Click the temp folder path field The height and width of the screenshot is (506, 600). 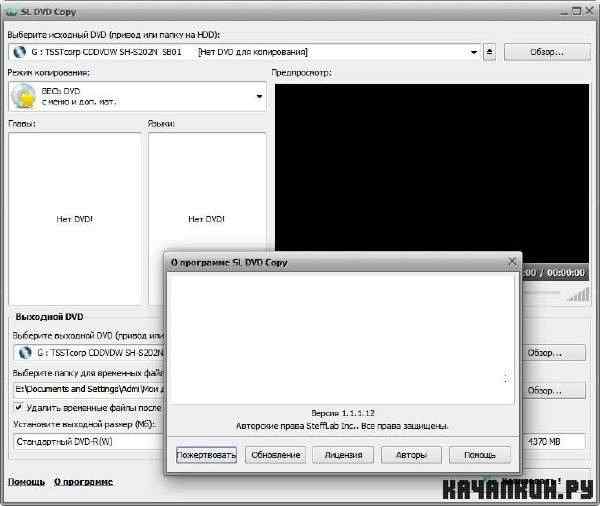pyautogui.click(x=90, y=389)
